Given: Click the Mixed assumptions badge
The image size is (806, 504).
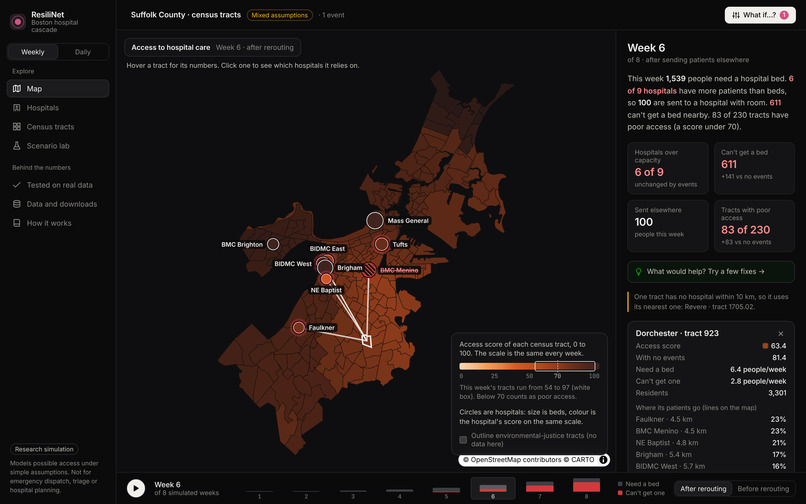Looking at the screenshot, I should point(280,15).
